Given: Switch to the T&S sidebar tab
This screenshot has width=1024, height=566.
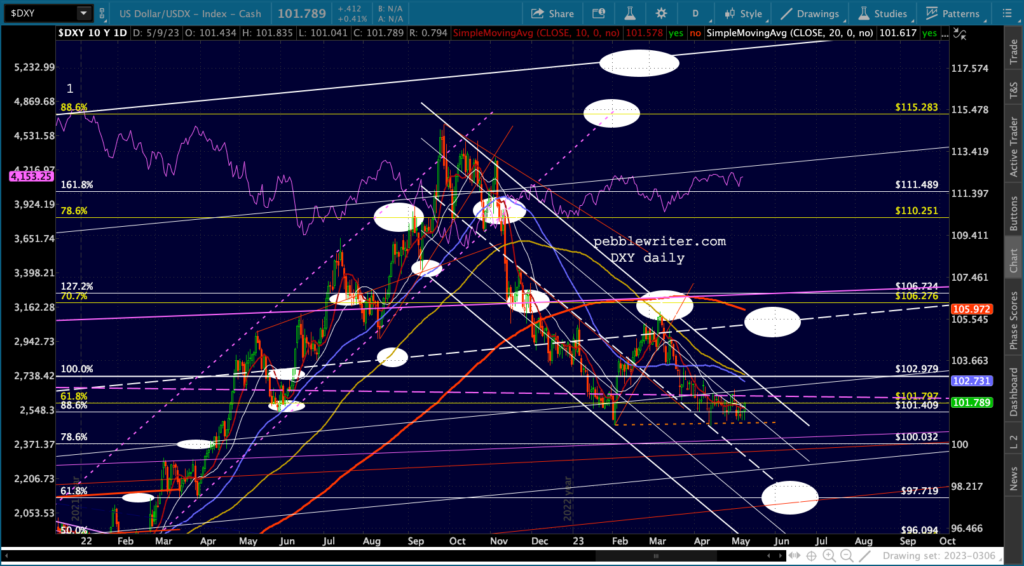Looking at the screenshot, I should pyautogui.click(x=1014, y=90).
